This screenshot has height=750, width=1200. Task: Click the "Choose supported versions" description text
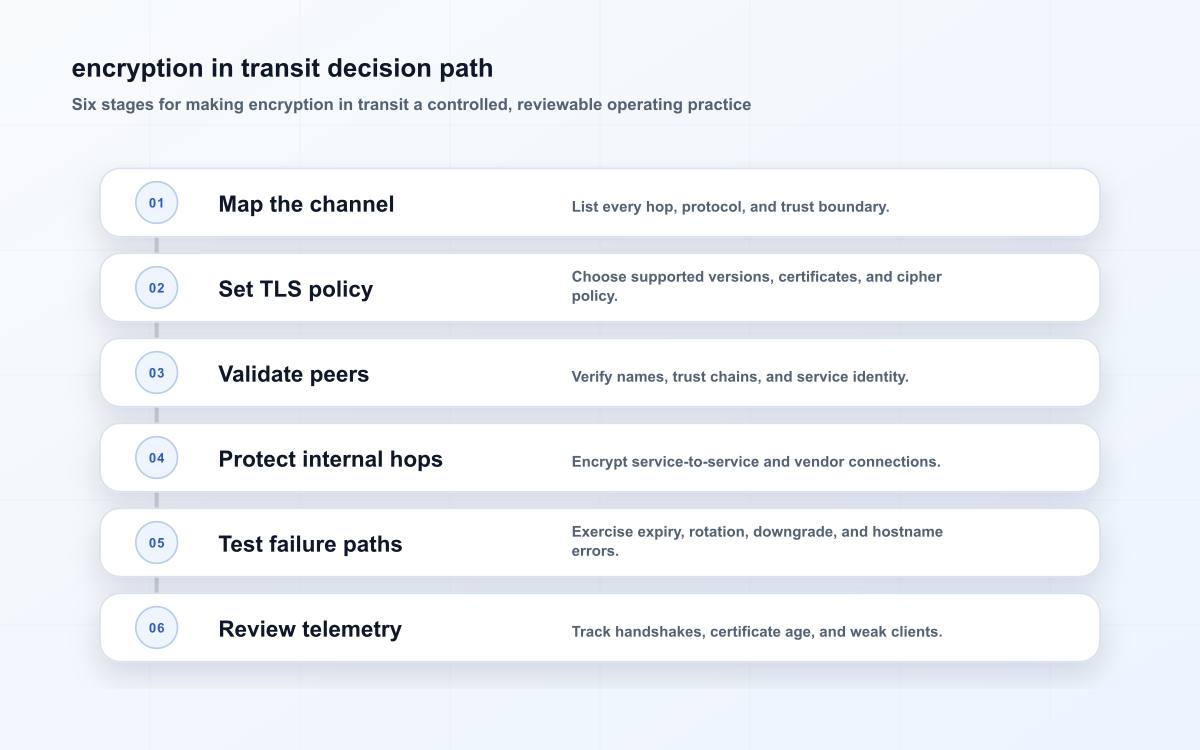(x=757, y=286)
